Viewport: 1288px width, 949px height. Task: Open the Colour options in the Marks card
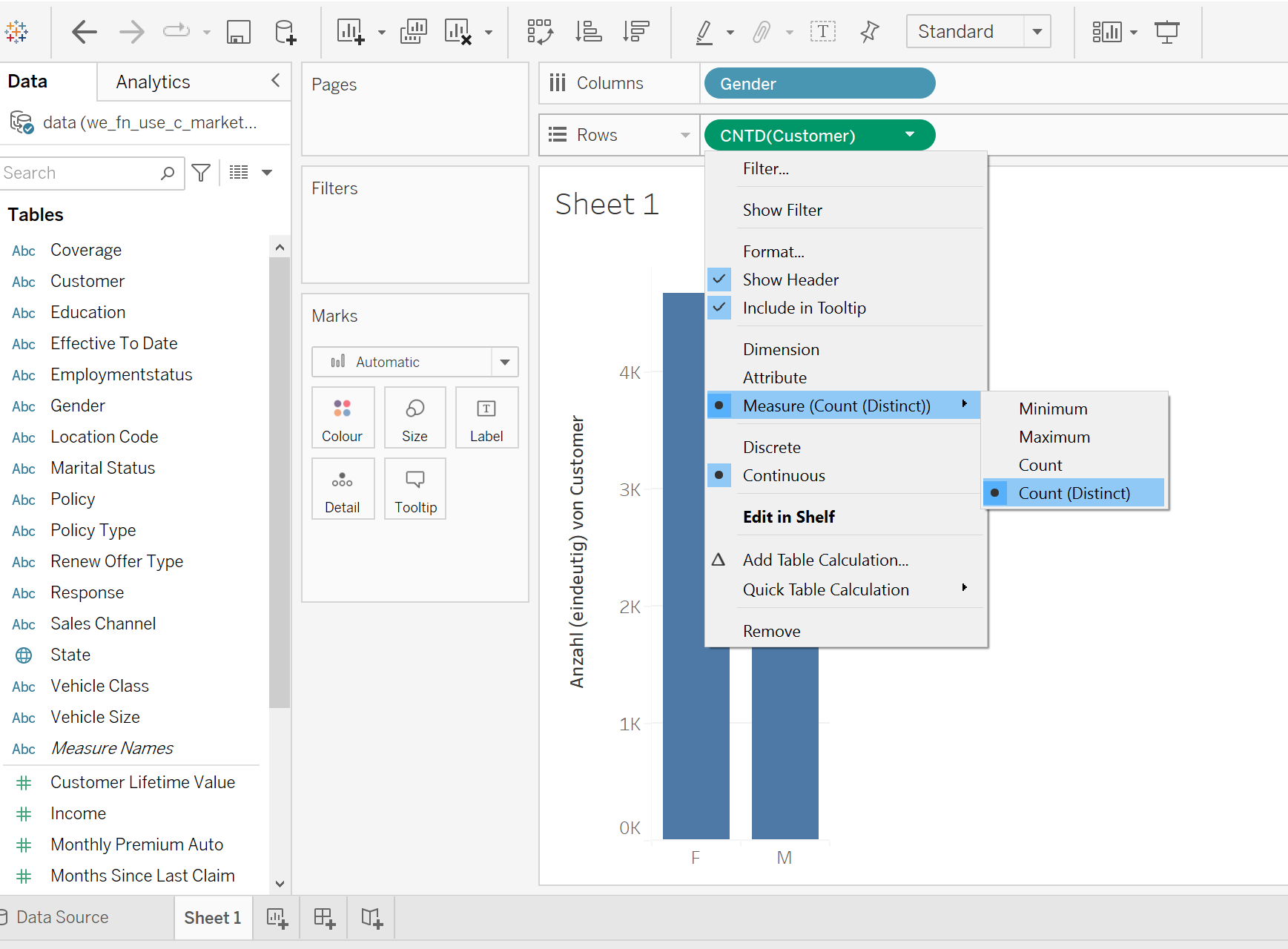343,417
